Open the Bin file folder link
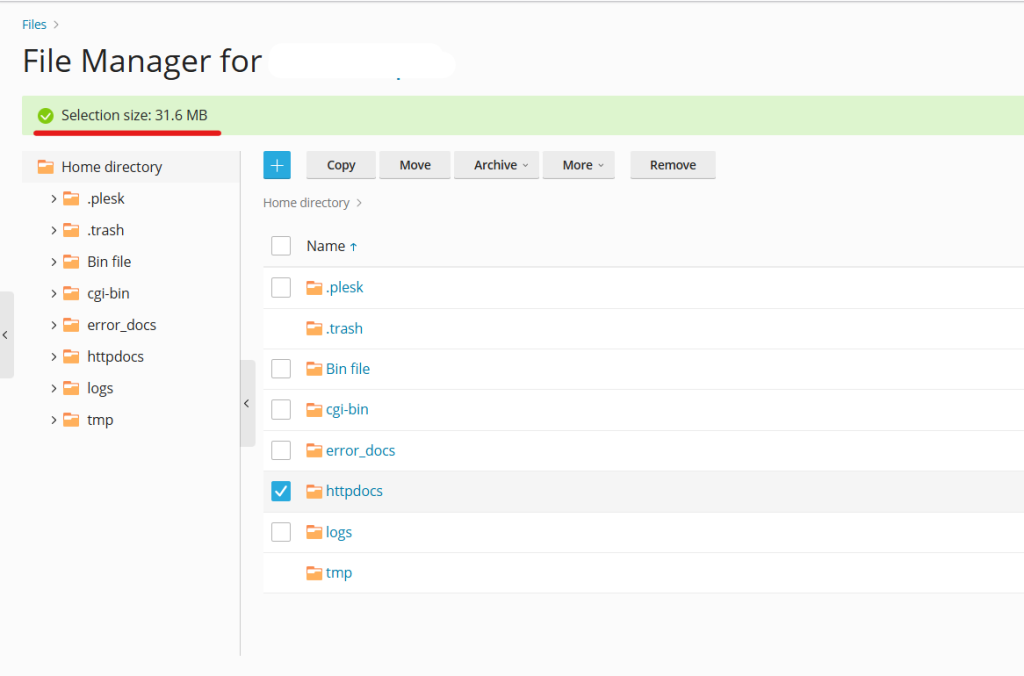This screenshot has height=676, width=1024. pyautogui.click(x=348, y=369)
